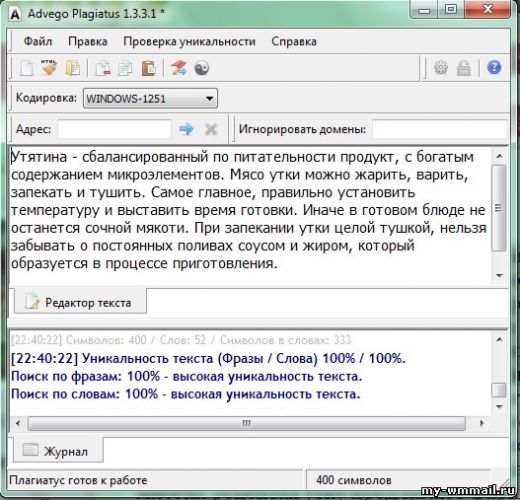Open the Файл menu
520x500 pixels.
(x=38, y=41)
